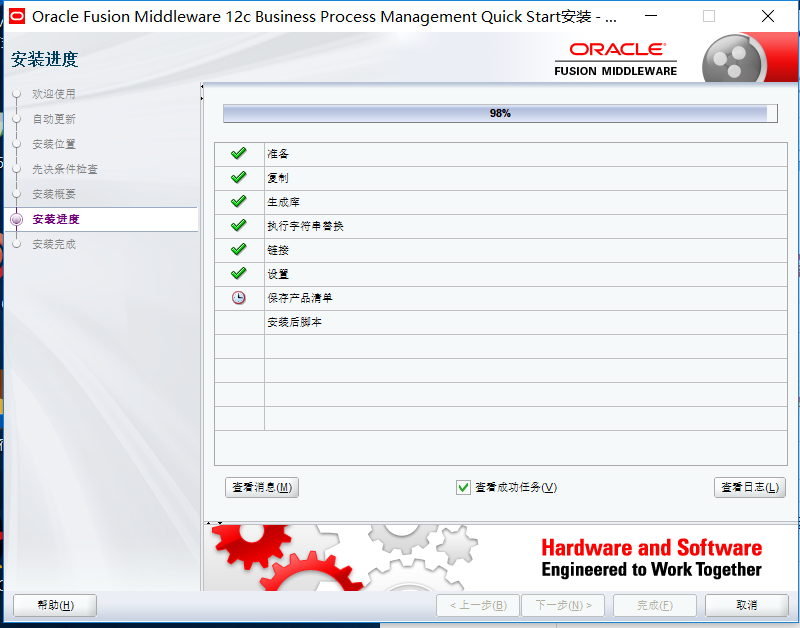The height and width of the screenshot is (628, 800).
Task: Click the green checkmark beside 复制
Action: pos(236,177)
